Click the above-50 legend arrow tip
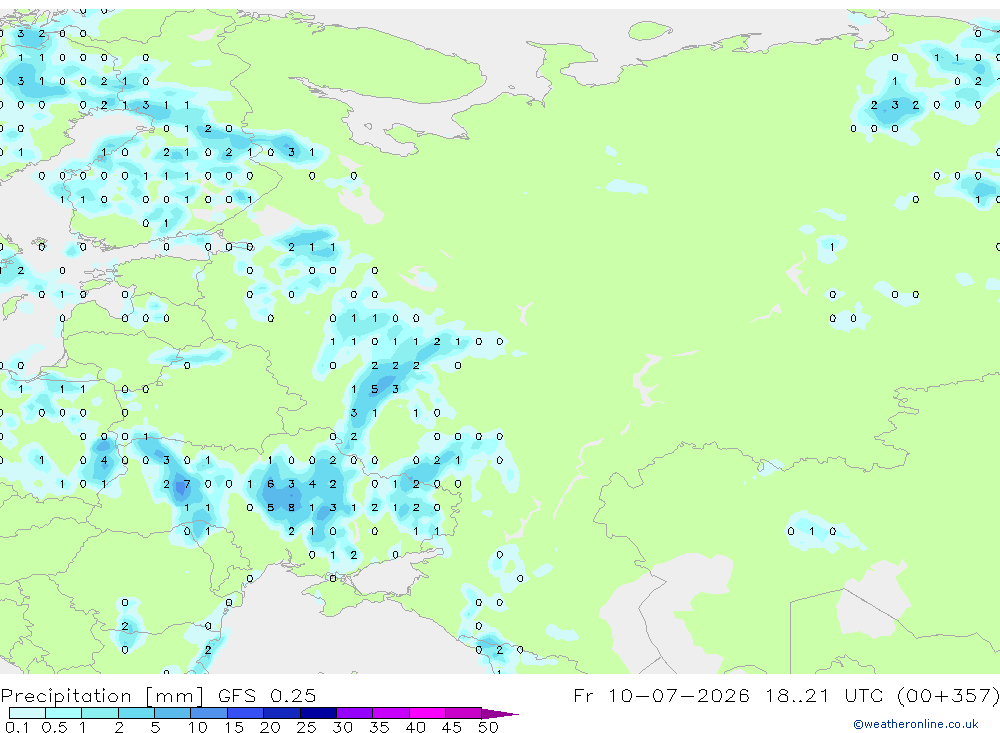1000x733 pixels. [x=500, y=714]
